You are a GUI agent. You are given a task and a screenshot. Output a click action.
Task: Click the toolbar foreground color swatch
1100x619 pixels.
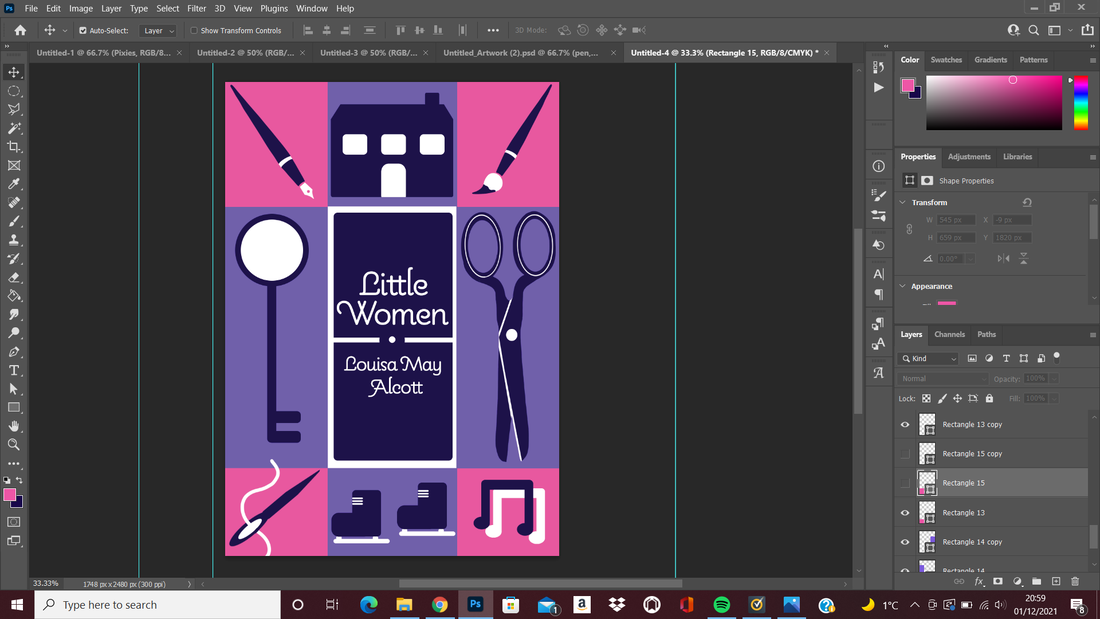coord(10,495)
